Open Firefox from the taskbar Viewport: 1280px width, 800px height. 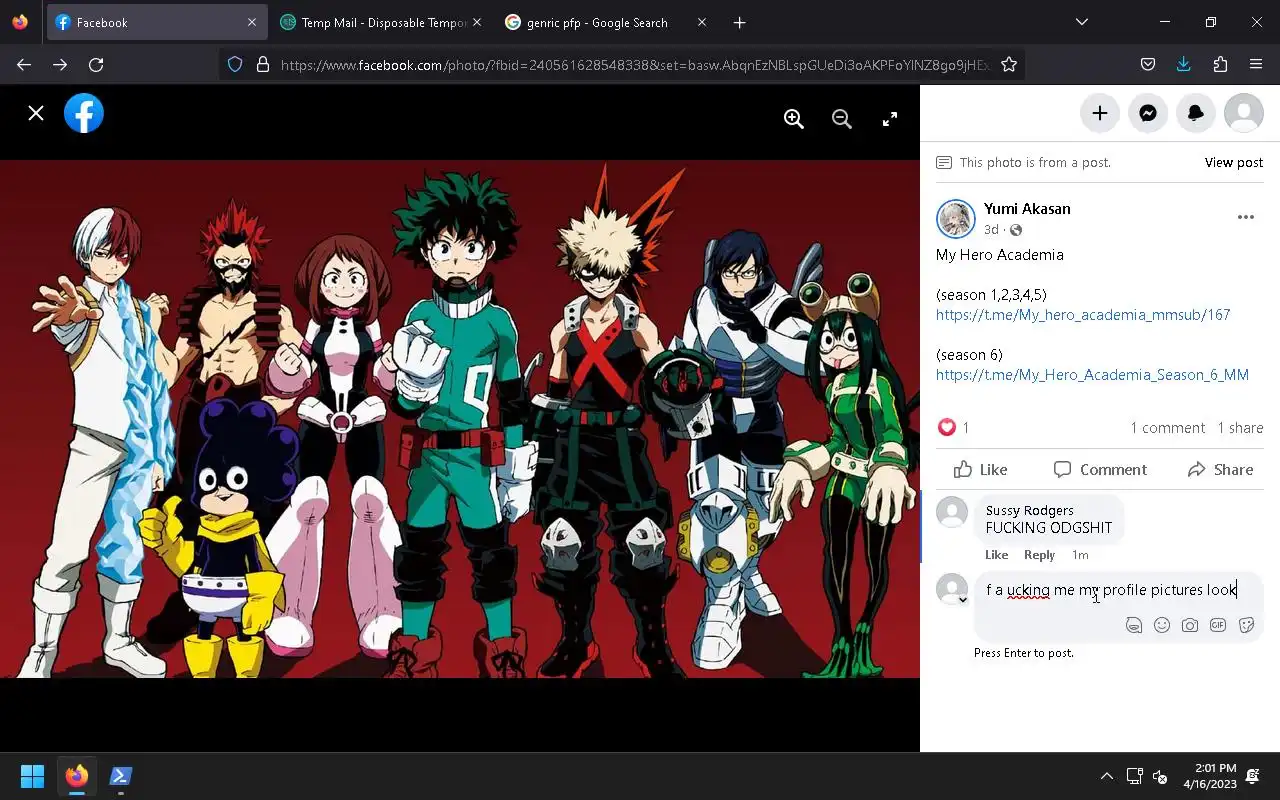pyautogui.click(x=77, y=776)
